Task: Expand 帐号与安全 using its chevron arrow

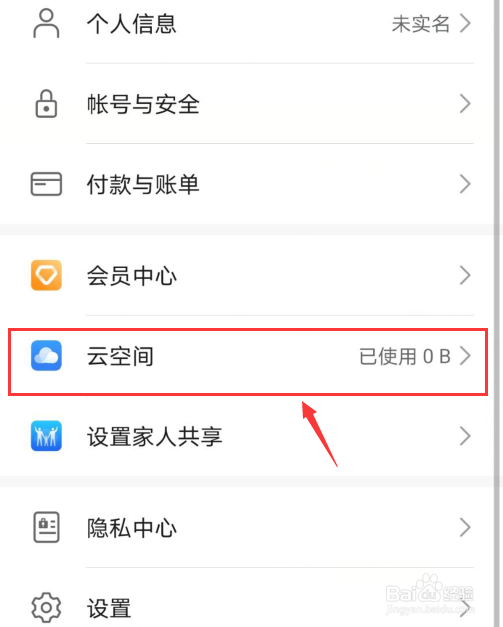Action: 465,104
